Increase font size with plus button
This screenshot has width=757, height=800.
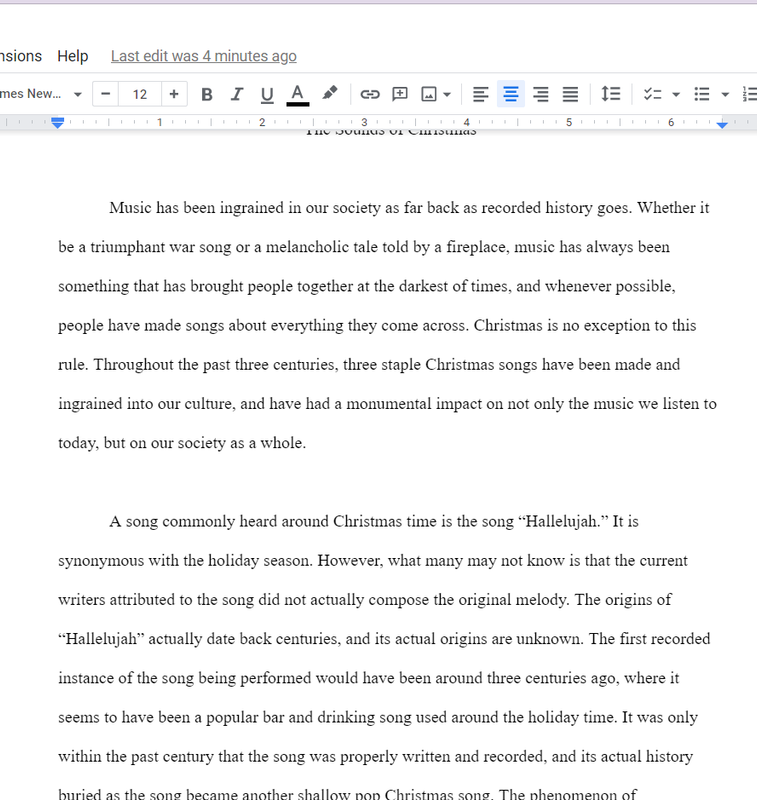174,94
